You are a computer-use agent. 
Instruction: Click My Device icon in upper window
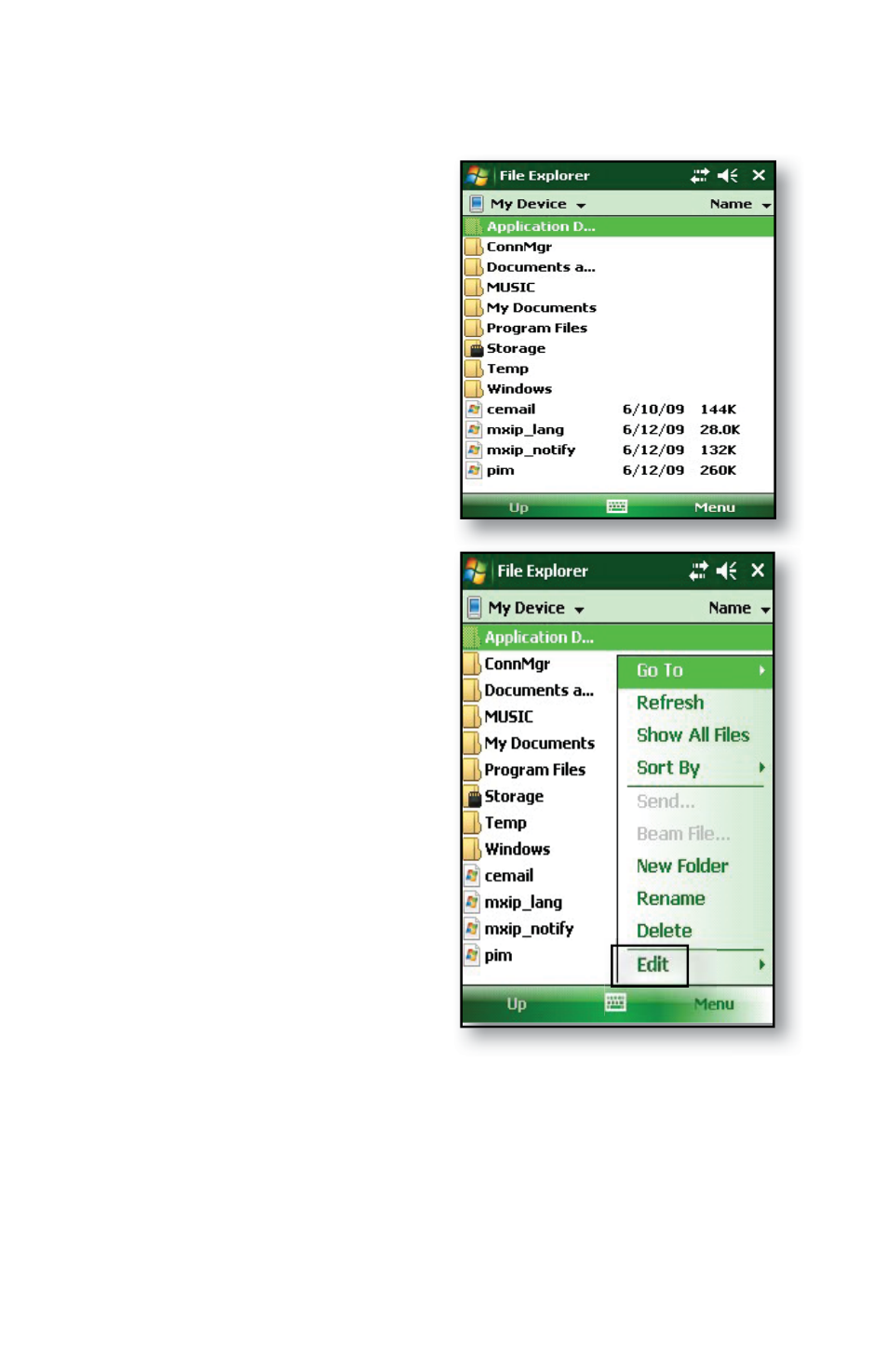(x=477, y=203)
